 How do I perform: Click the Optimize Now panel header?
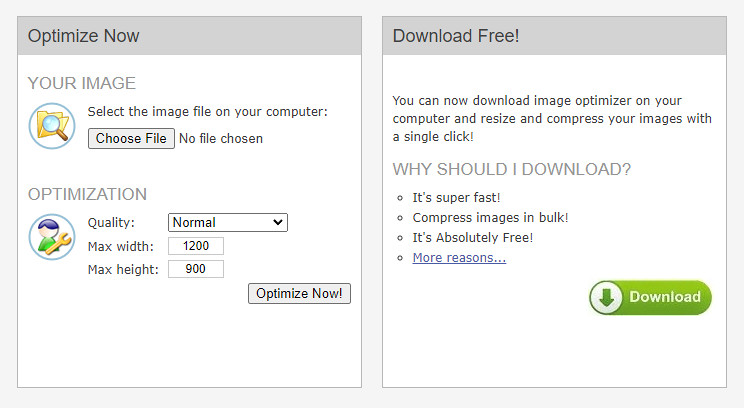click(84, 37)
